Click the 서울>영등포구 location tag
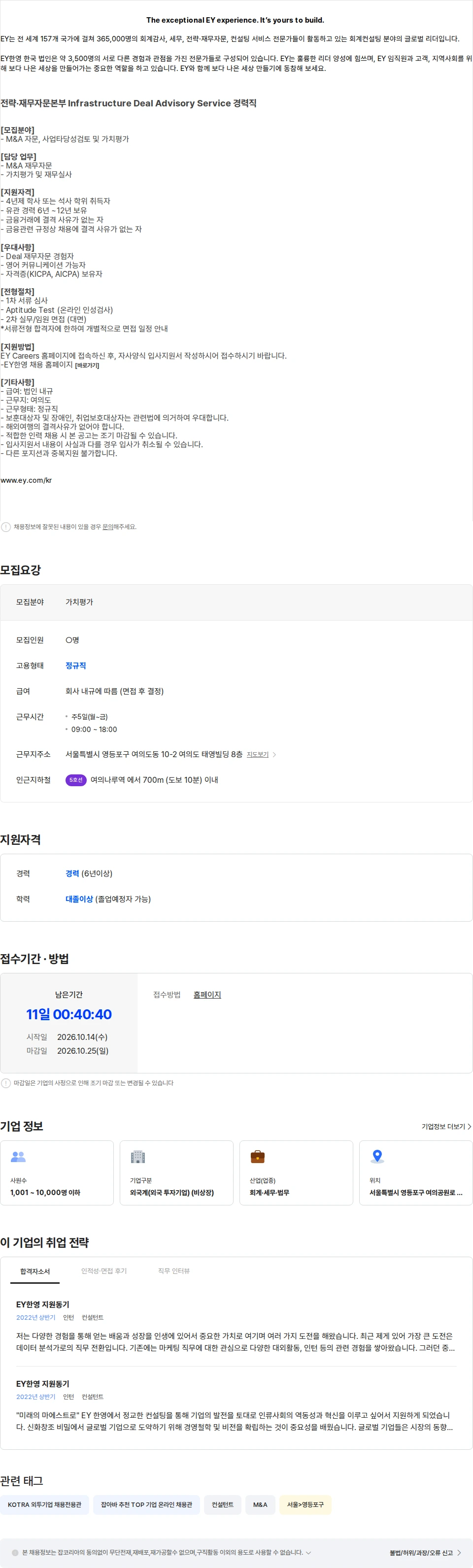473x1568 pixels. [305, 1504]
